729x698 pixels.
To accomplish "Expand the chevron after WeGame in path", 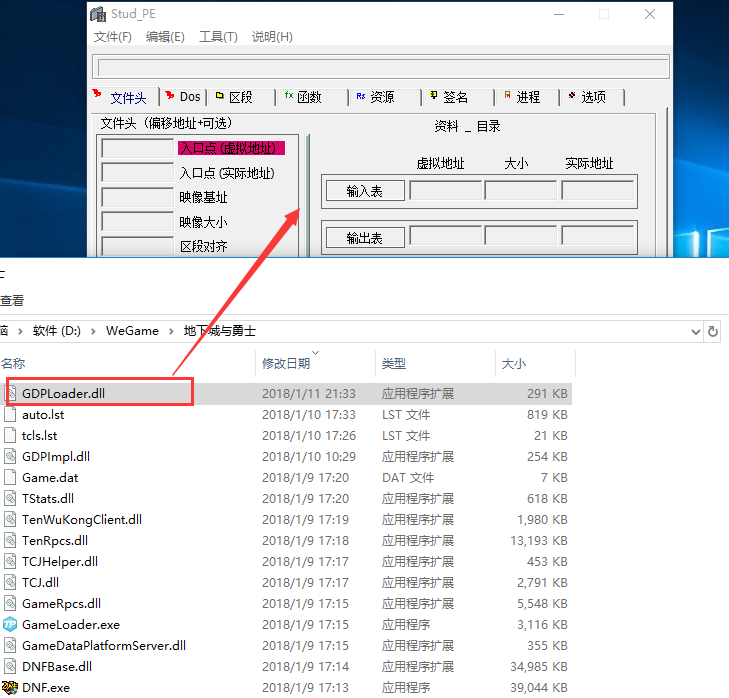I will click(x=171, y=331).
